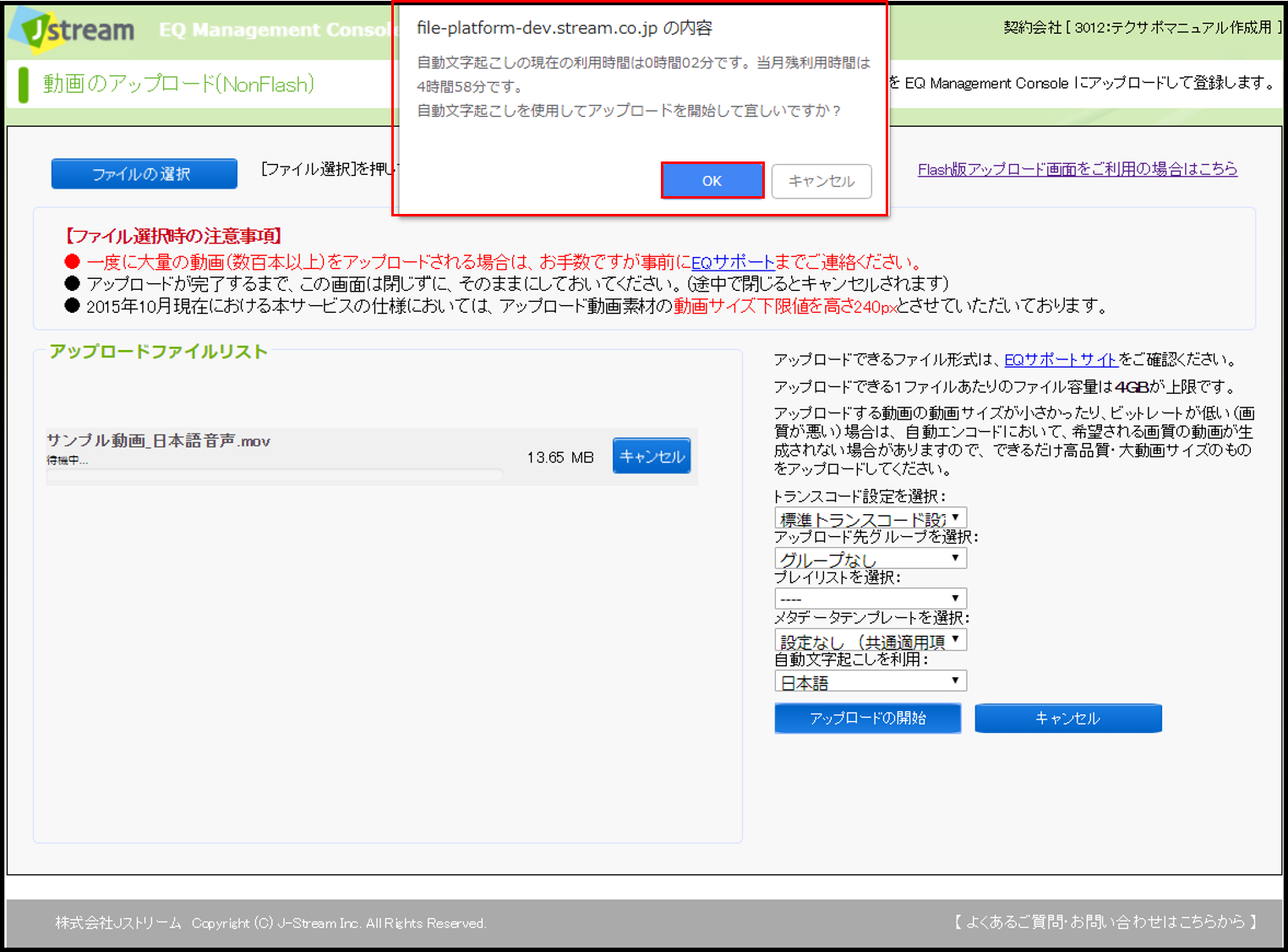The height and width of the screenshot is (952, 1288).
Task: Click the upload progress bar of the file
Action: [275, 474]
